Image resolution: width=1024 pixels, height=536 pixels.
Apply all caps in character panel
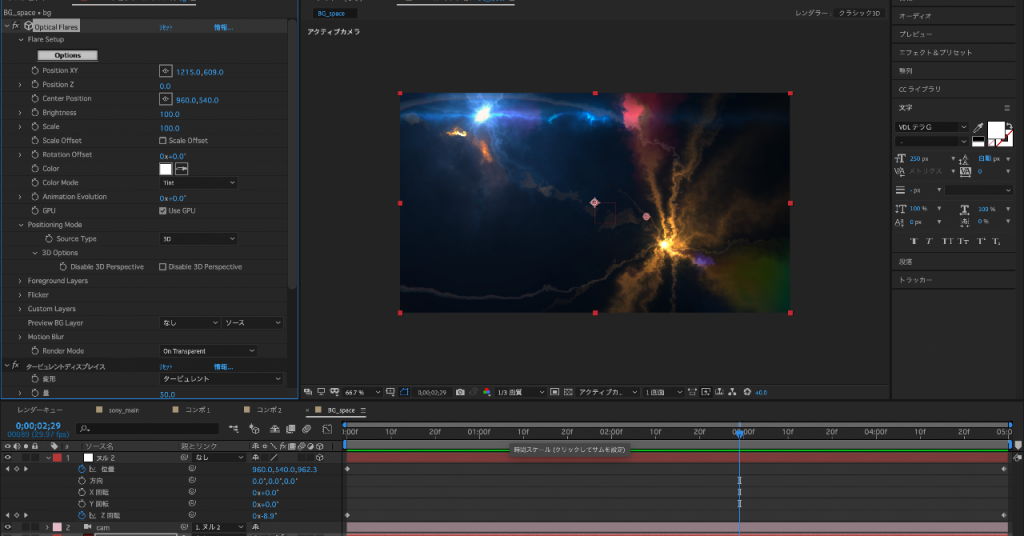pos(946,241)
